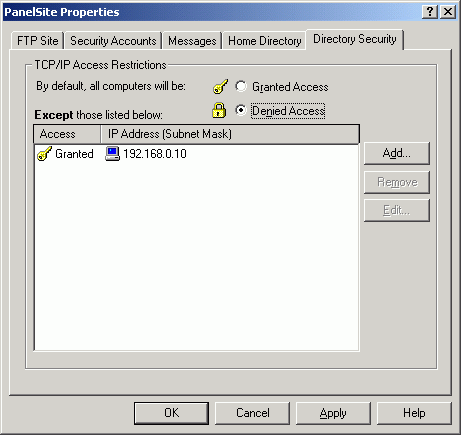
Task: Click the key icon beside Granted Access
Action: click(x=220, y=86)
